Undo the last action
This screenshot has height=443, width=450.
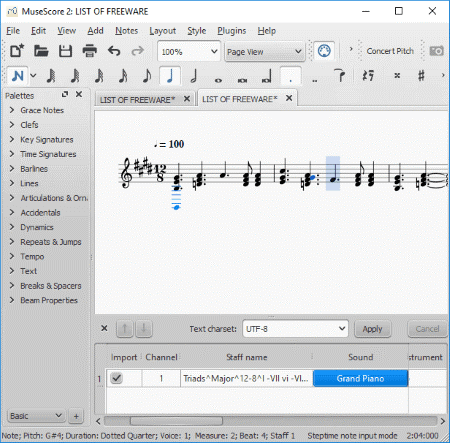[x=114, y=51]
